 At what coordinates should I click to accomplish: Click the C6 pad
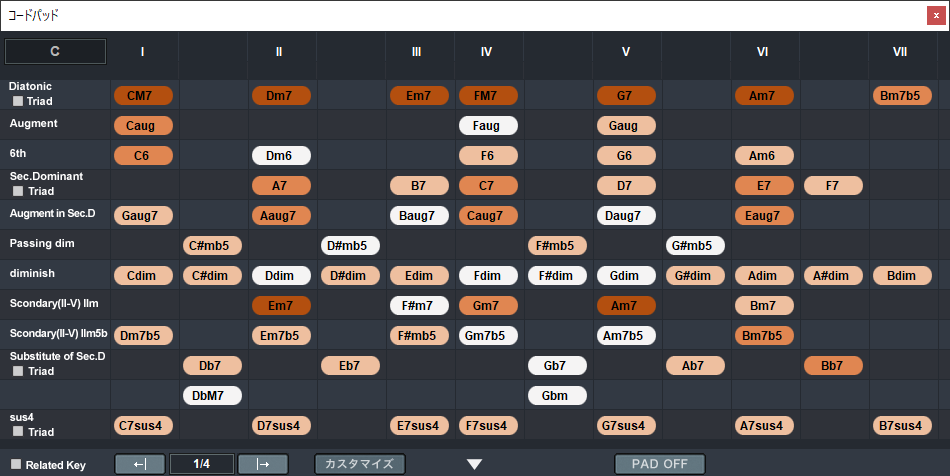143,156
